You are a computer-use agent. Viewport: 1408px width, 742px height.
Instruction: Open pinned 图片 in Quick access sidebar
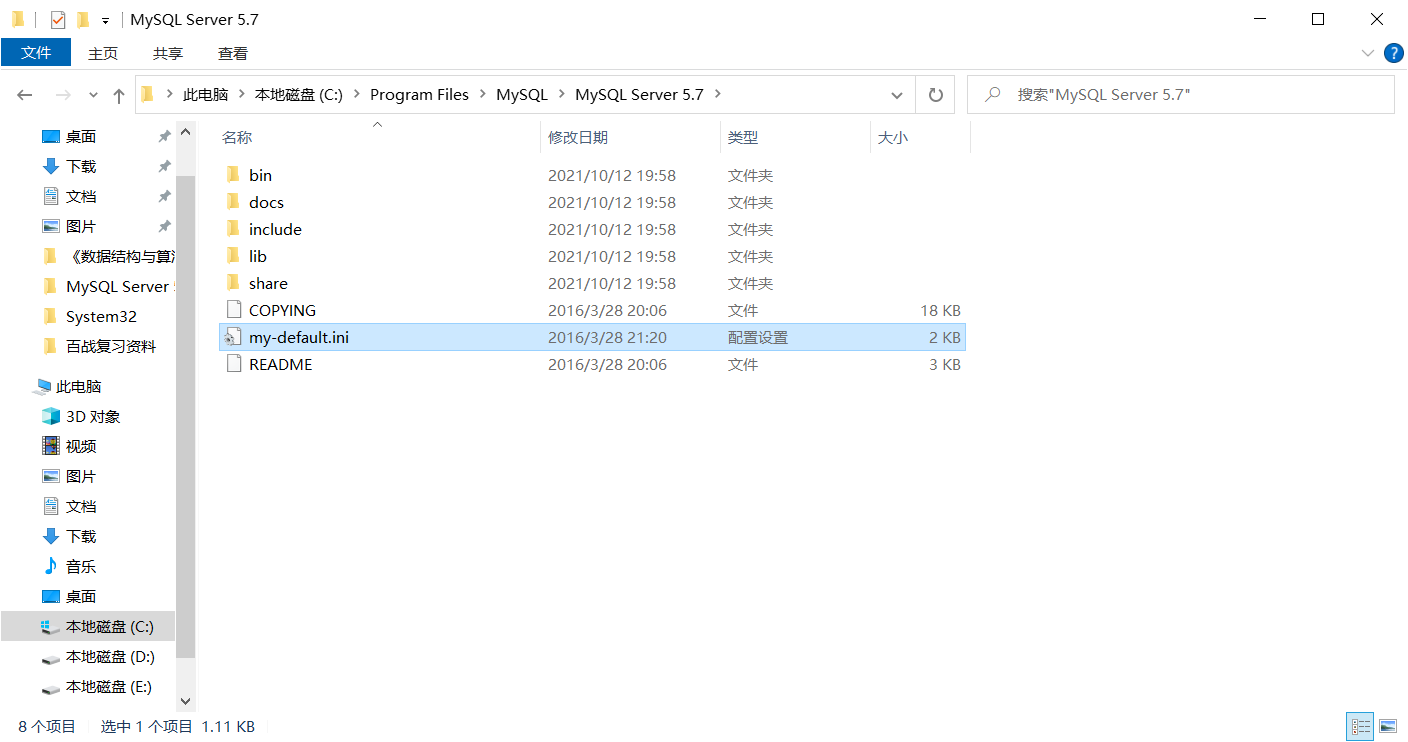[81, 227]
